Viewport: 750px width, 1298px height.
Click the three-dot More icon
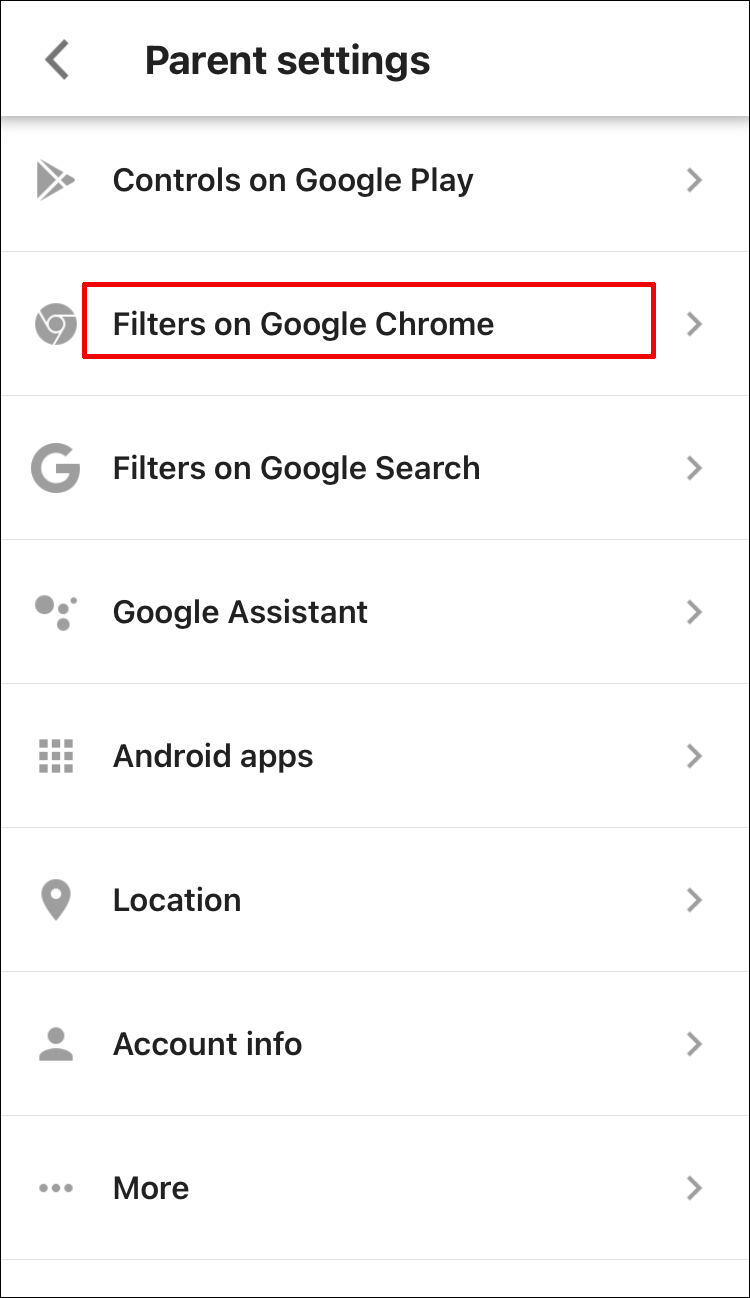point(55,1188)
